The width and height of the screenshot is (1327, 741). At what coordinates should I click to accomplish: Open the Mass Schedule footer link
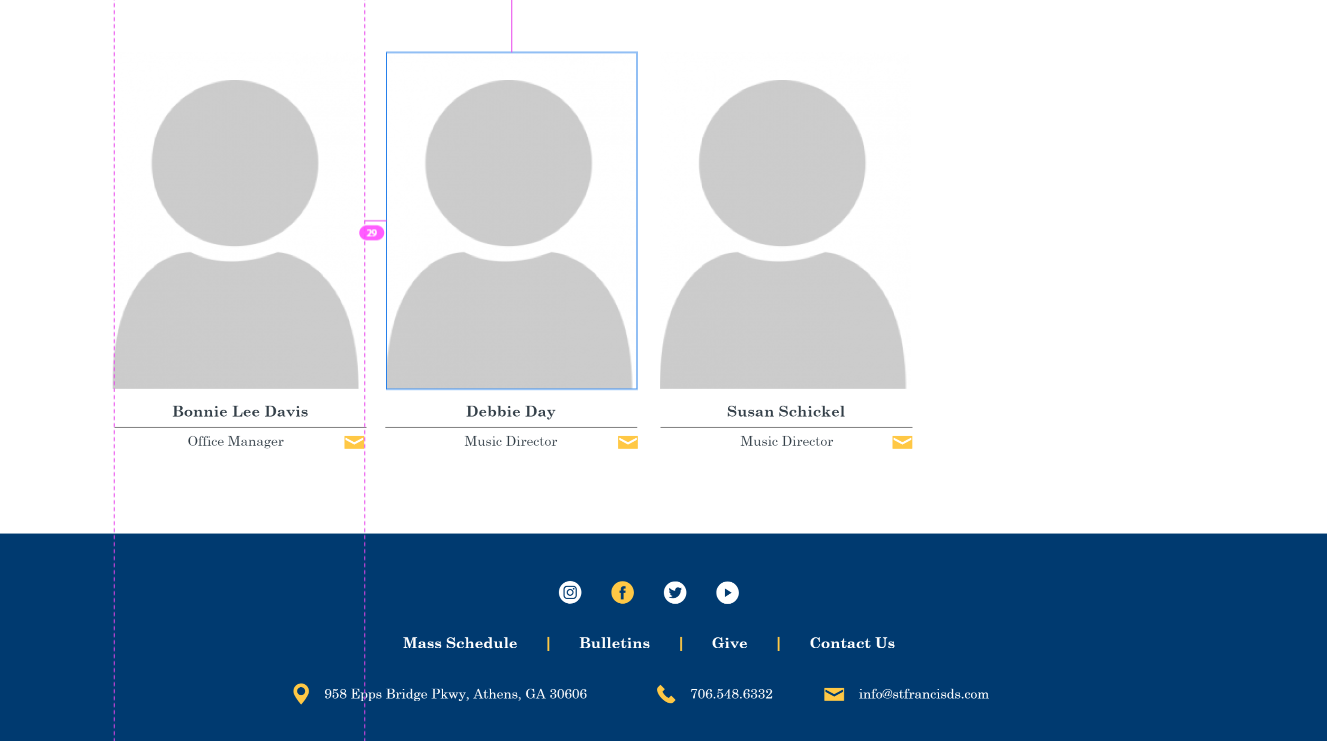pyautogui.click(x=460, y=643)
